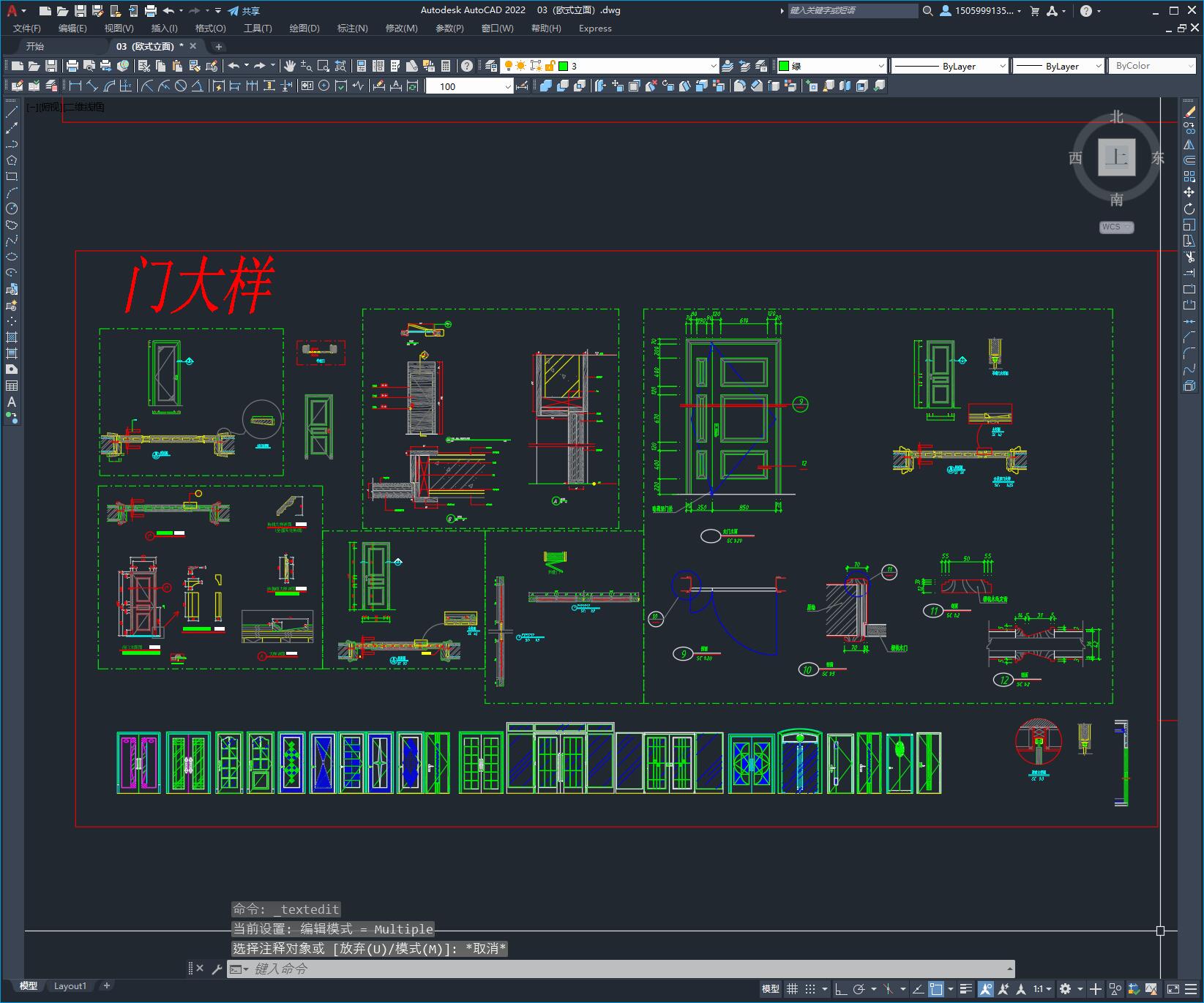Image resolution: width=1204 pixels, height=1003 pixels.
Task: Add a new layout with plus button
Action: pyautogui.click(x=106, y=986)
